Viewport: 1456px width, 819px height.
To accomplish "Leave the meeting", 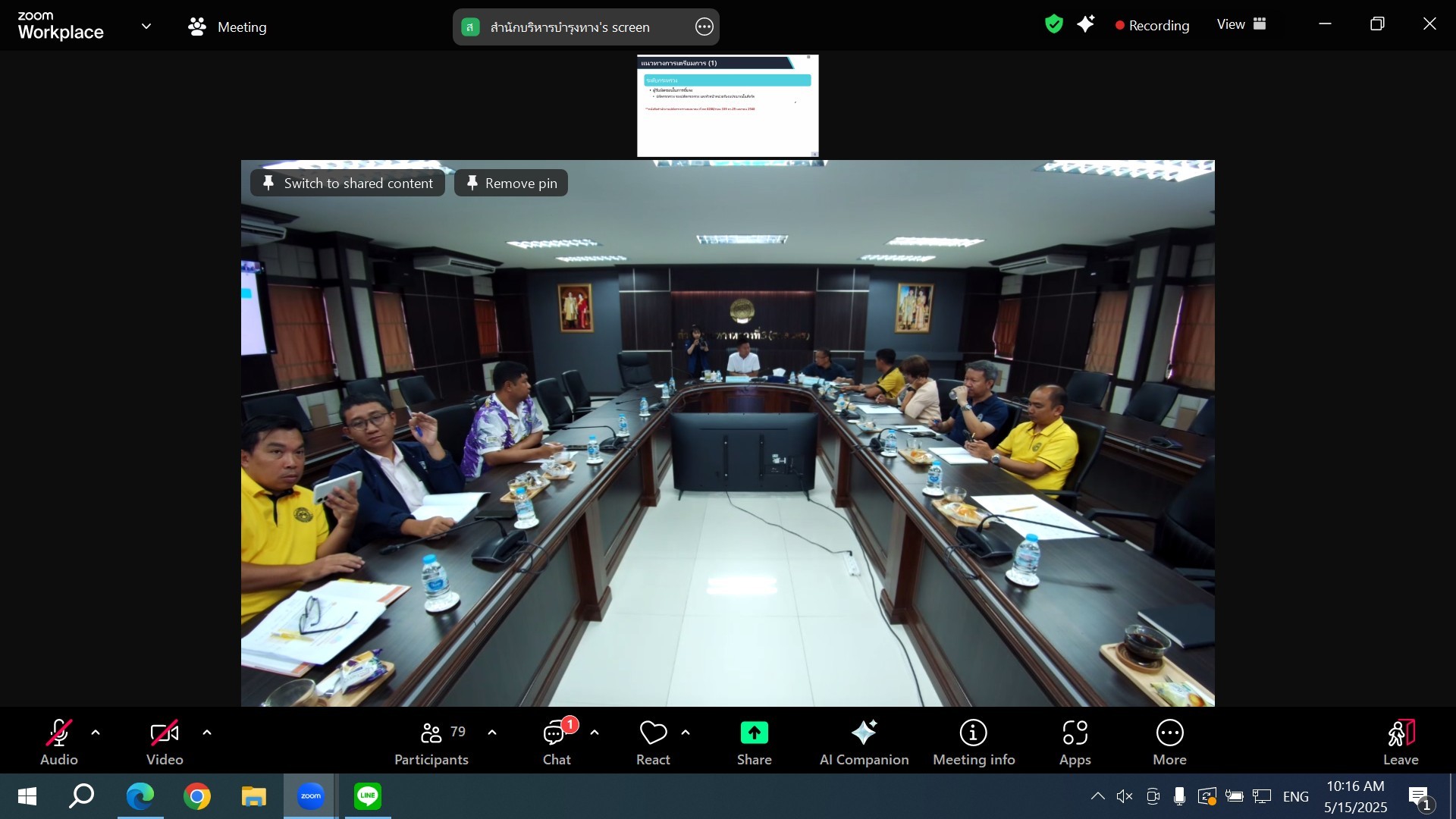I will 1400,742.
